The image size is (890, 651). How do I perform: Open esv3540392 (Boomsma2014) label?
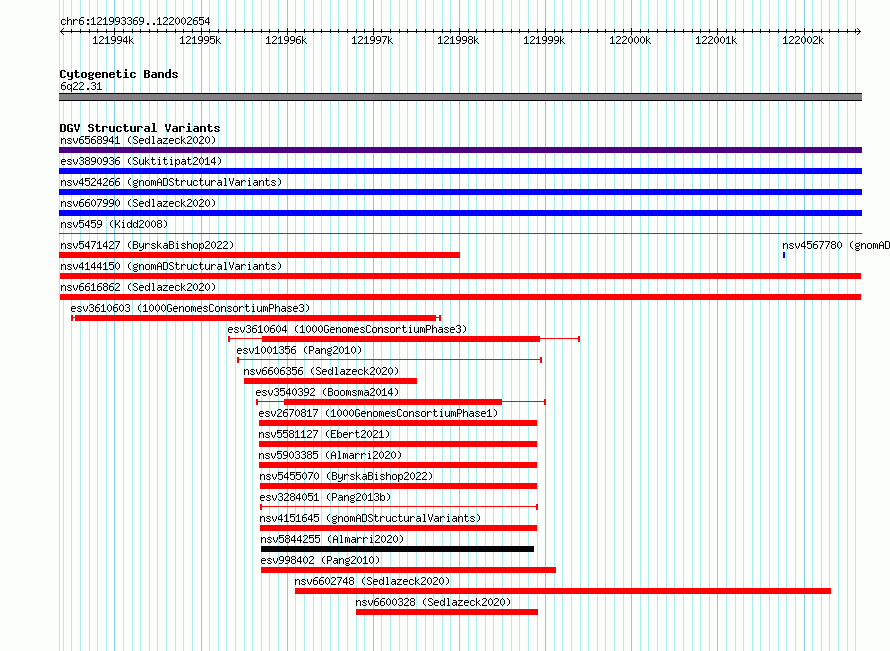327,392
